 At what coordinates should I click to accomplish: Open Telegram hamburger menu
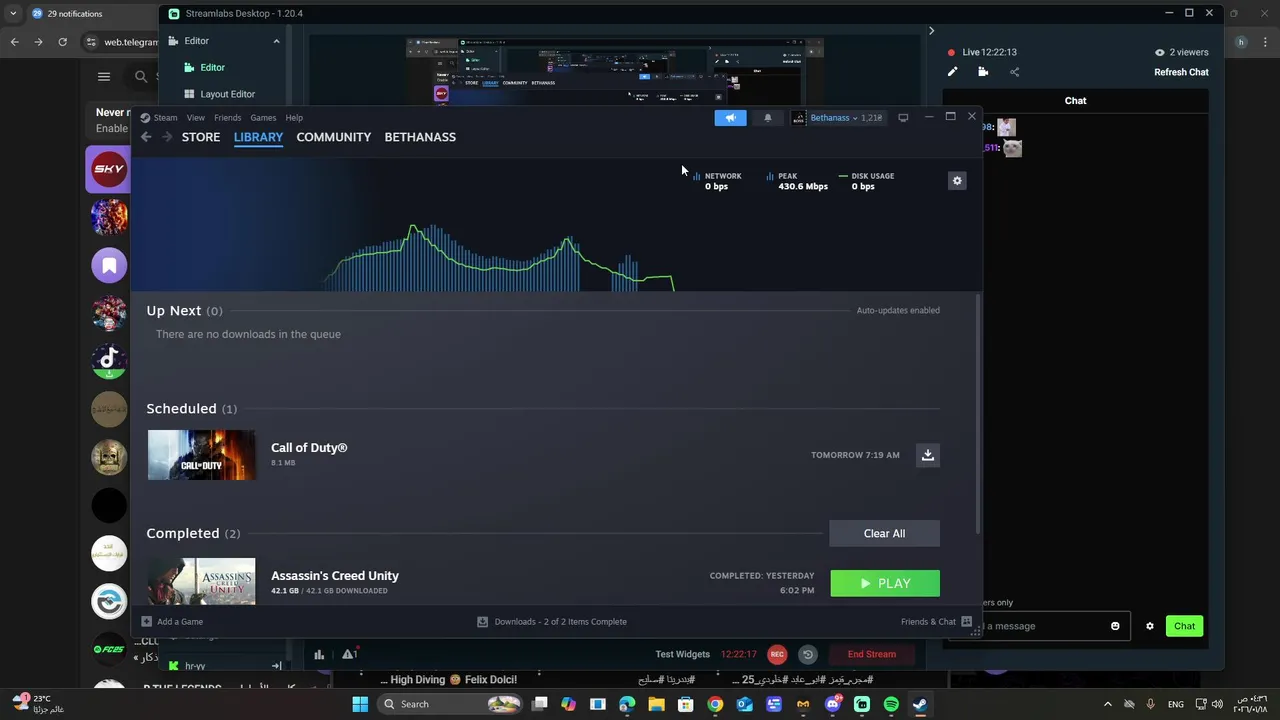tap(104, 76)
